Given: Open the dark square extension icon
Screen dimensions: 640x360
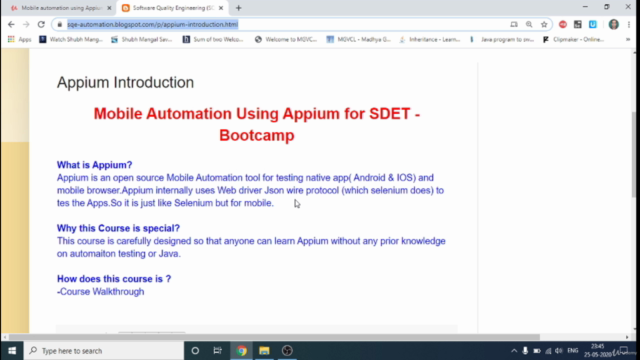Looking at the screenshot, I should coord(578,24).
